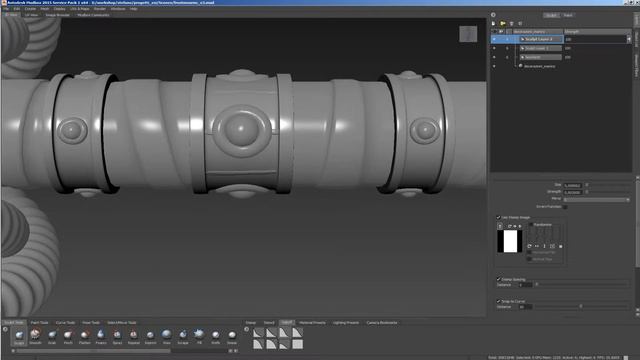
Task: Click the view cube in the viewport corner
Action: [x=468, y=34]
